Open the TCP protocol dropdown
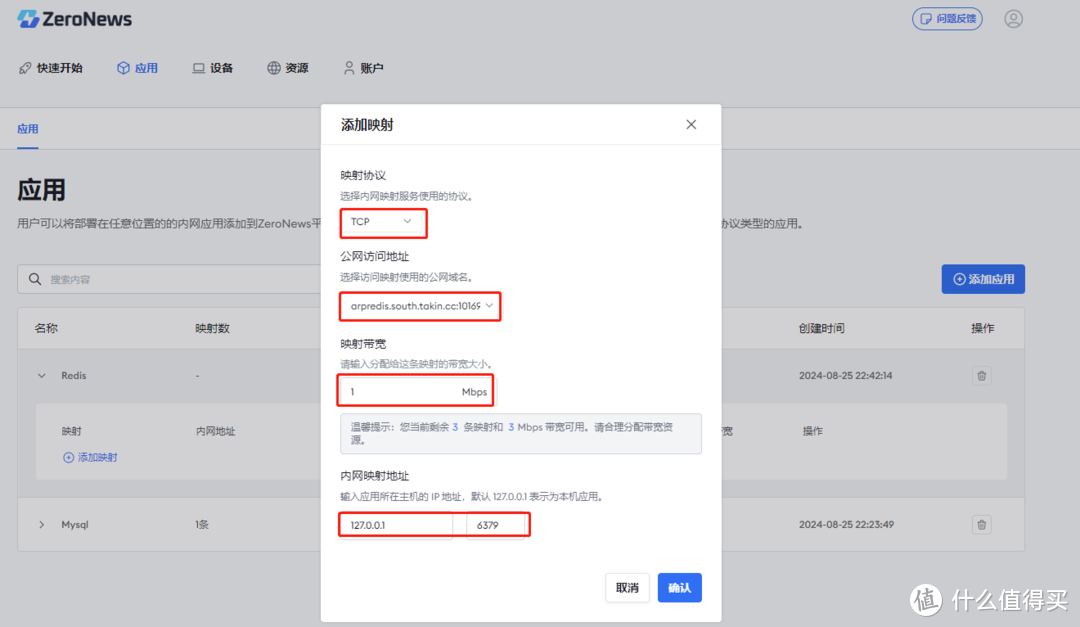1080x627 pixels. coord(383,223)
